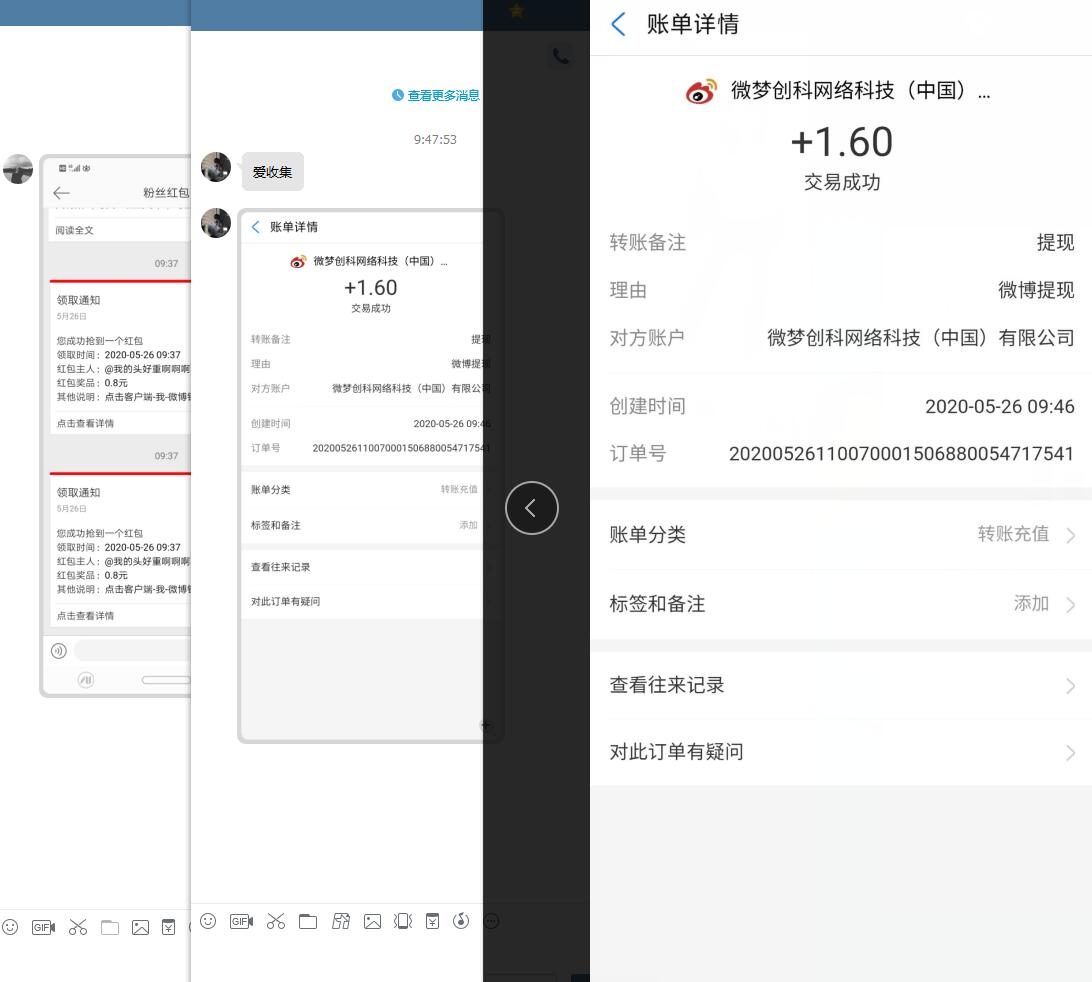
Task: Click picture icon in the middle chat toolbar
Action: 373,921
